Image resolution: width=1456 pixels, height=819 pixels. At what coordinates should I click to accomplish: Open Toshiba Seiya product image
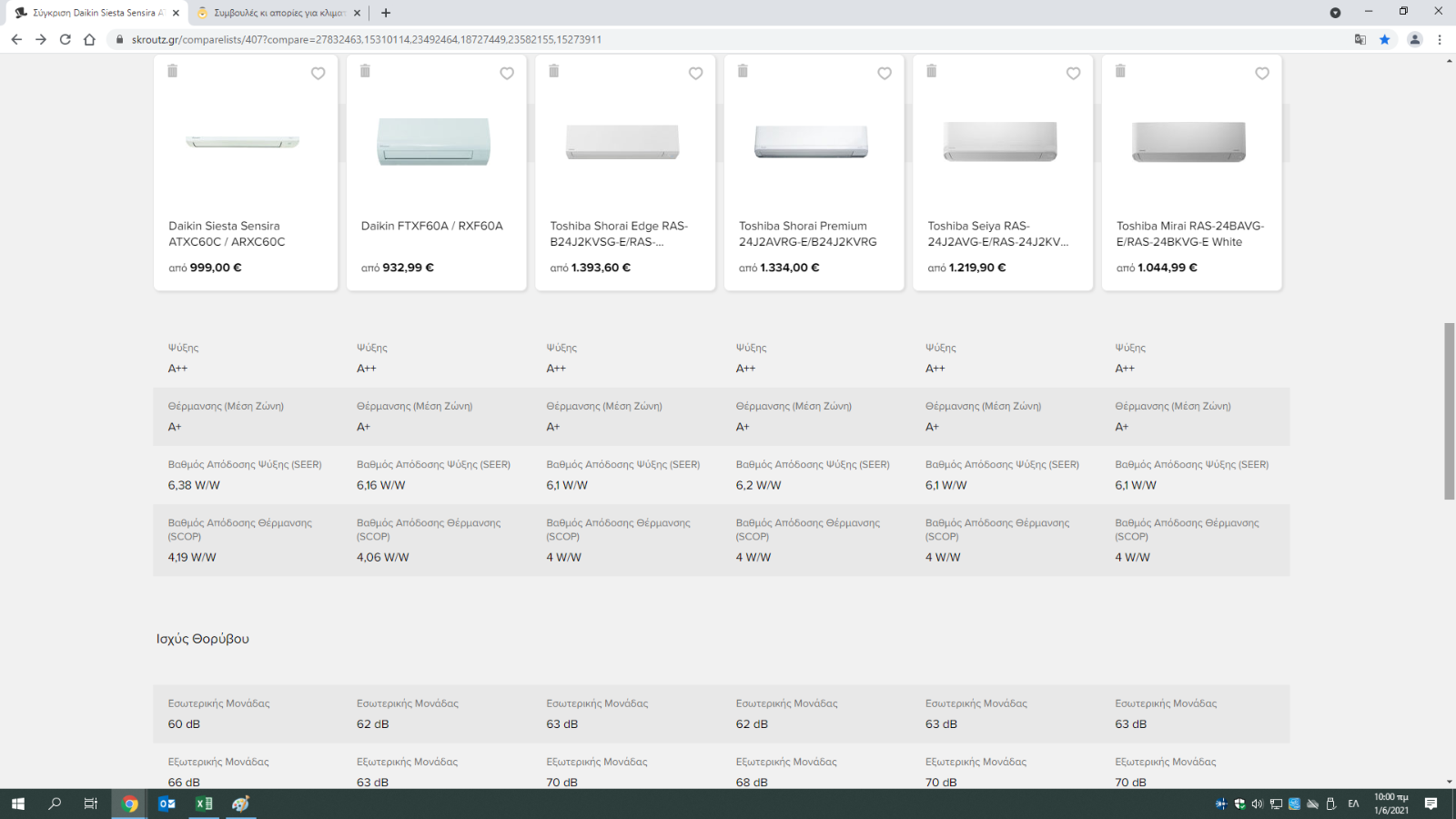(x=1000, y=141)
